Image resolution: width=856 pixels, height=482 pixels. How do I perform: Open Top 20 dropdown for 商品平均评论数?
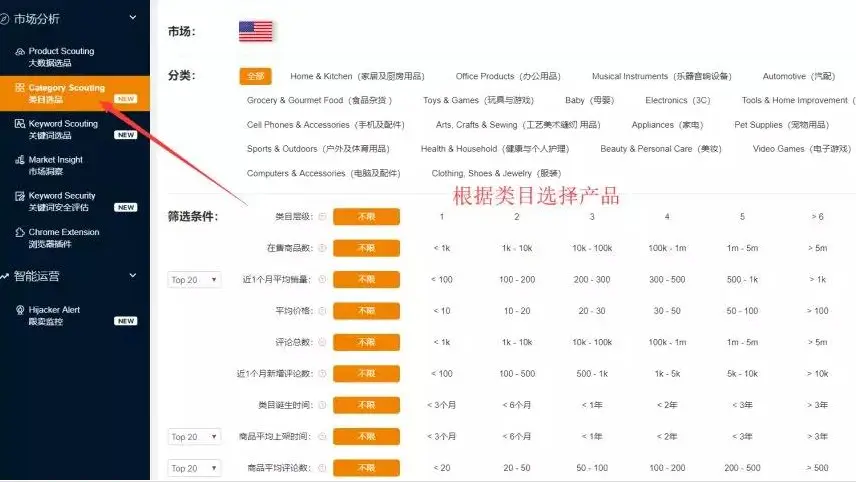click(194, 468)
